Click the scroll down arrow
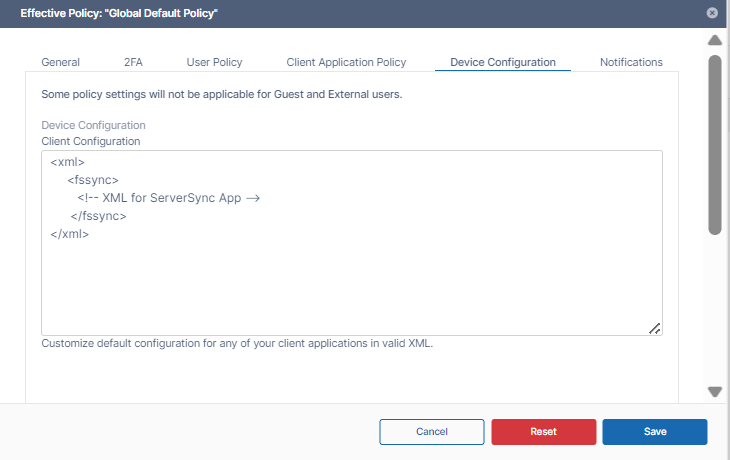 [x=714, y=392]
